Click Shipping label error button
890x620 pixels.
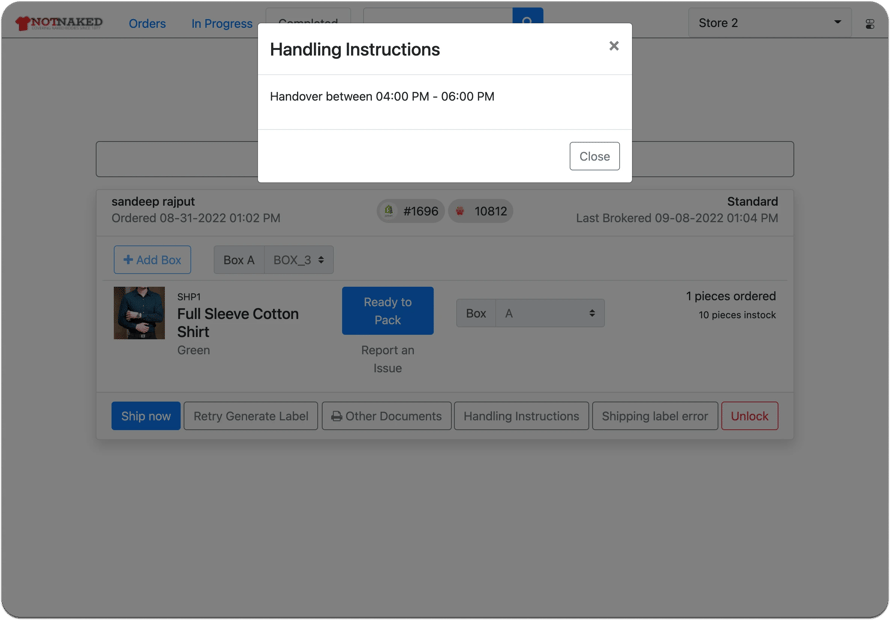click(654, 416)
